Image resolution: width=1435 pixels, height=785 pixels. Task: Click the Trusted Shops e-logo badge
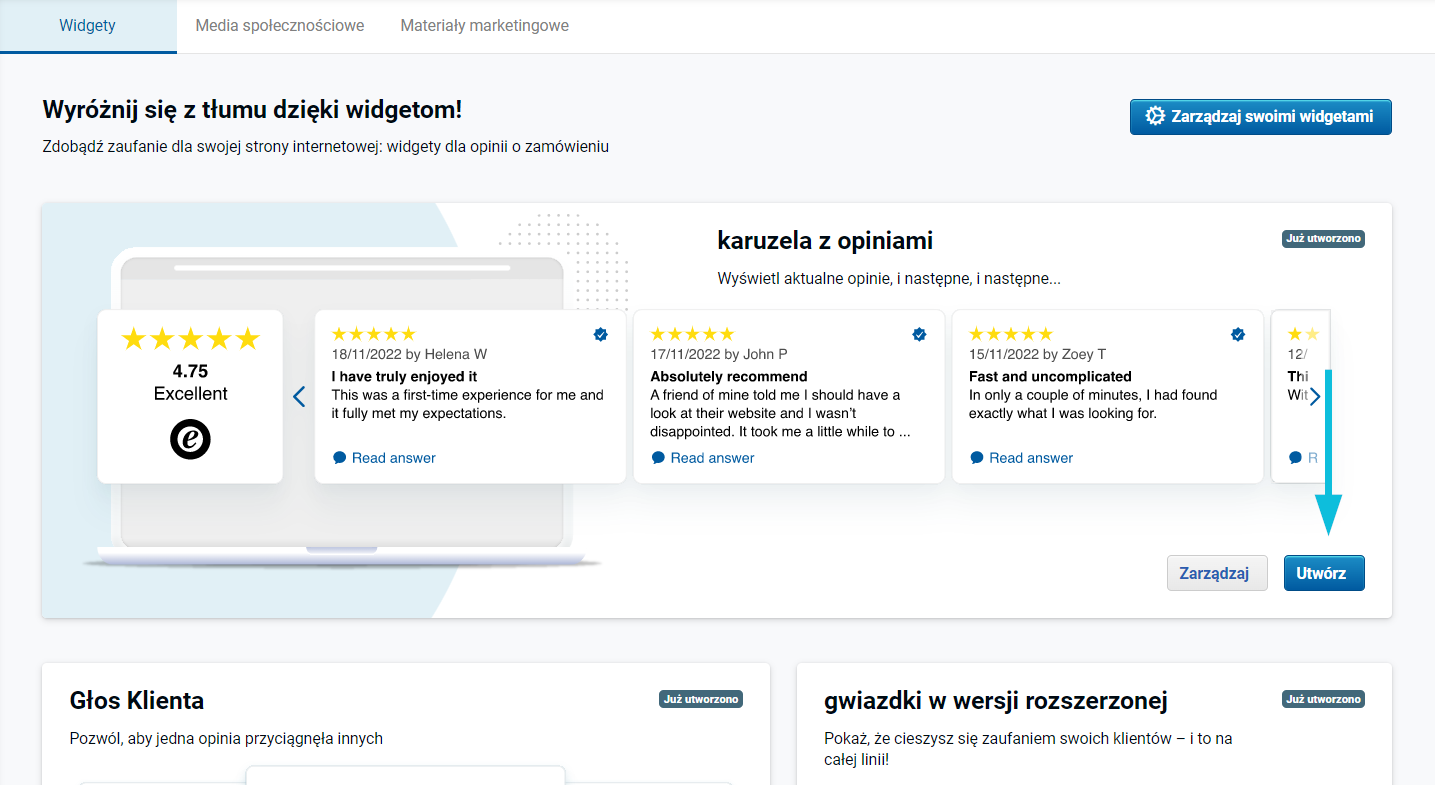click(190, 440)
